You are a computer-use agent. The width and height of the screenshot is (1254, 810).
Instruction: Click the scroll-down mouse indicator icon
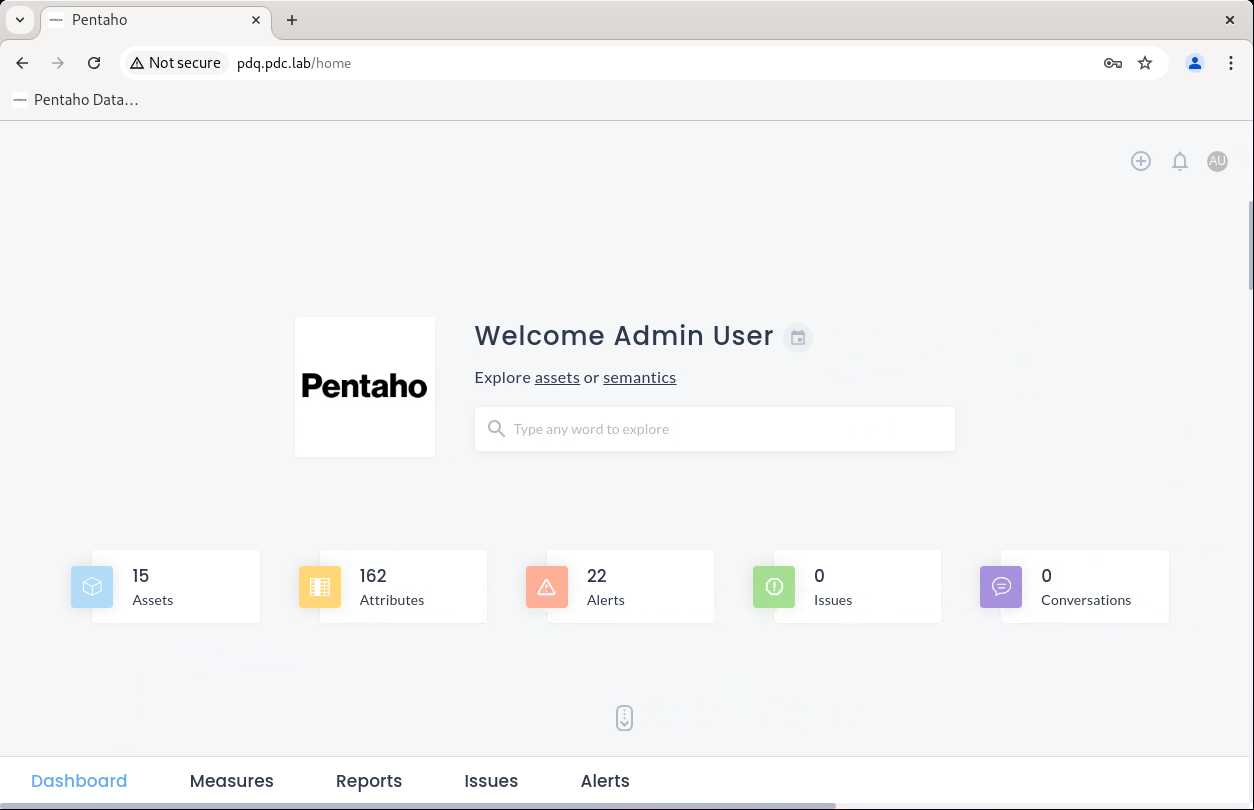625,718
